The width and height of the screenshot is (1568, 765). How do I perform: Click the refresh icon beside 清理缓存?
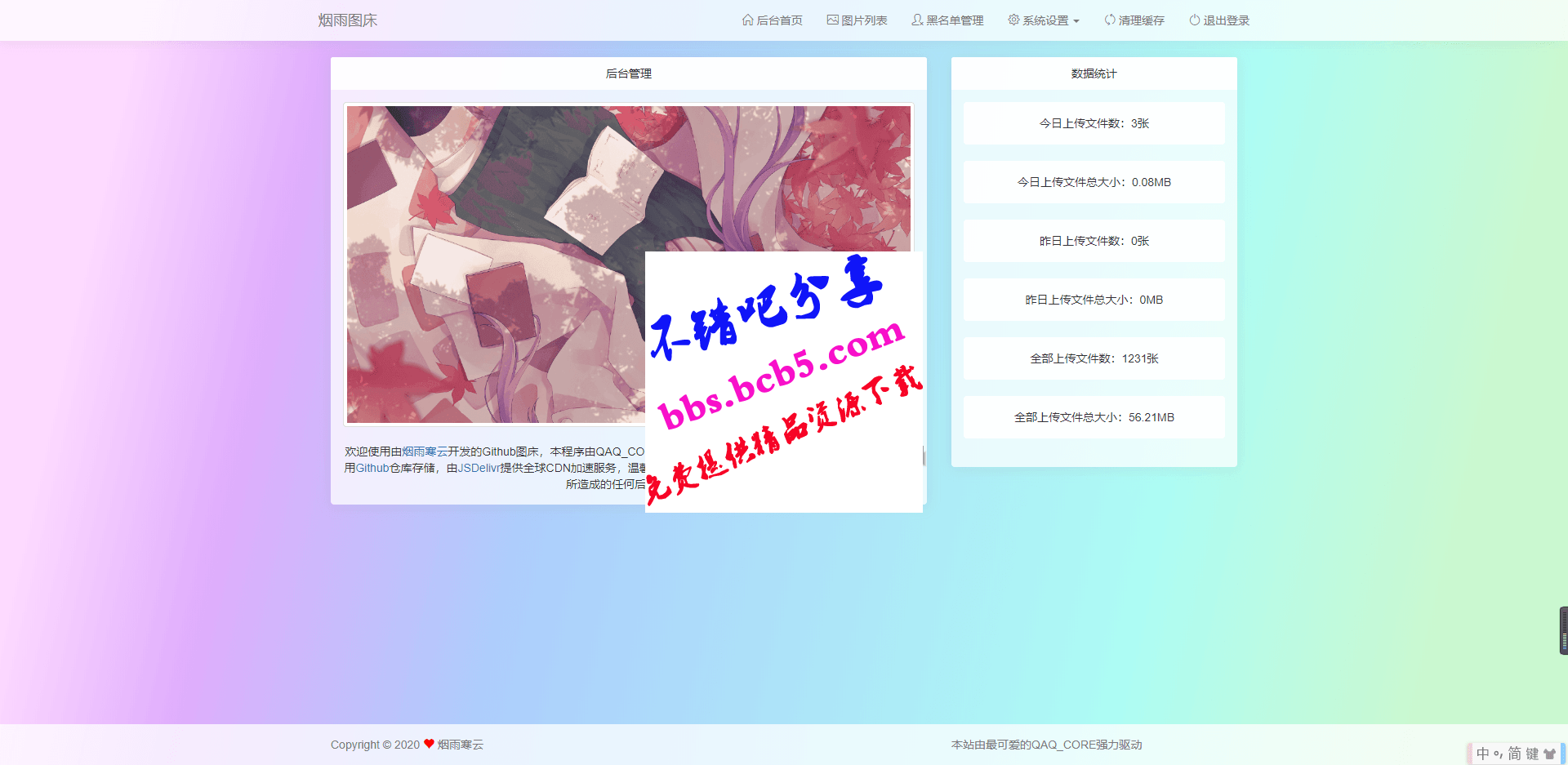point(1110,20)
